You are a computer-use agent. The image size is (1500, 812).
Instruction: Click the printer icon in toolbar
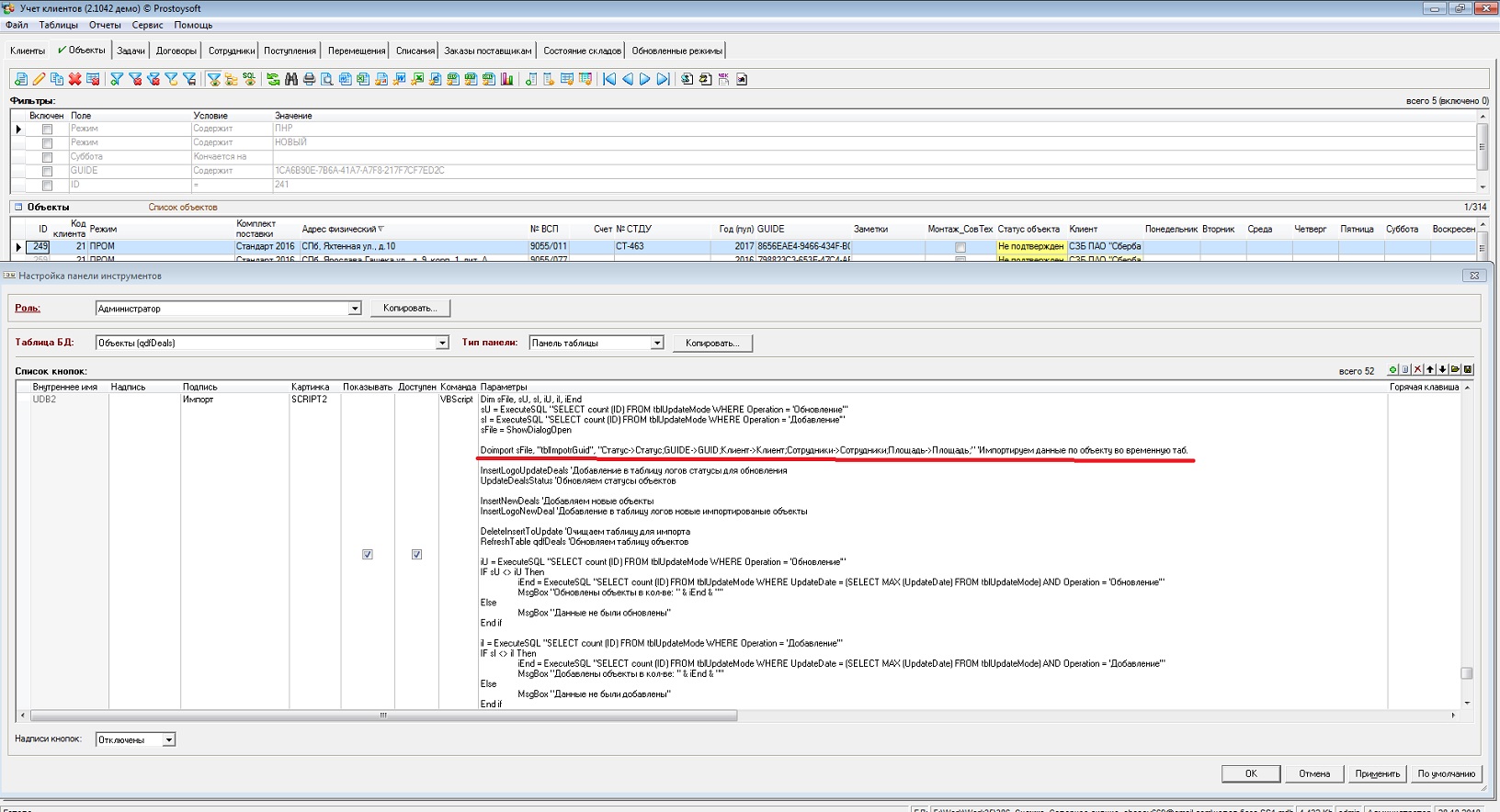point(309,80)
